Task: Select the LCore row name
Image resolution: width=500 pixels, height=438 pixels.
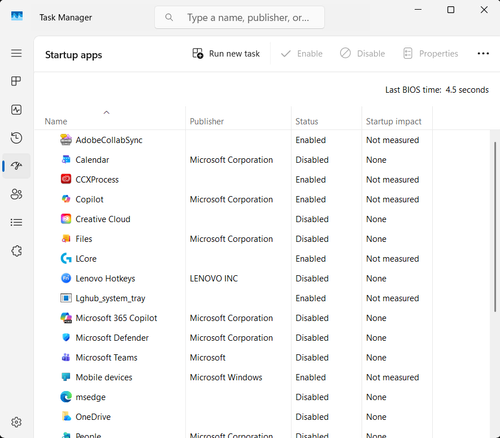Action: pyautogui.click(x=86, y=259)
